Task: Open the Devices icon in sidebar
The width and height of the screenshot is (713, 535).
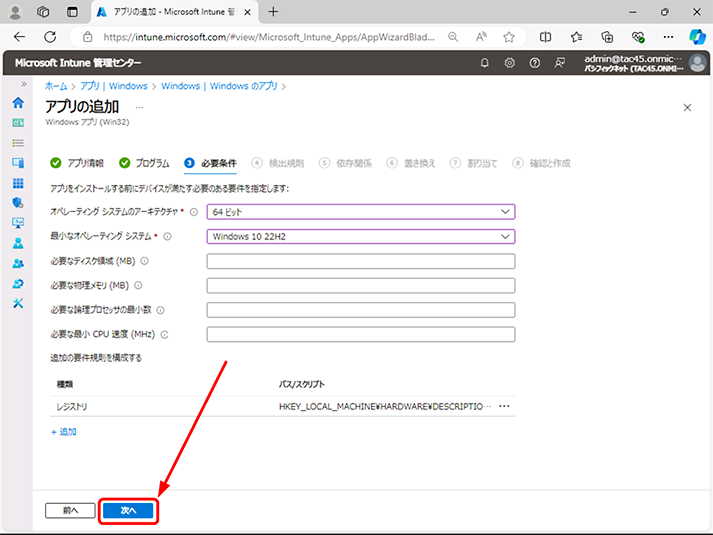Action: 18,163
